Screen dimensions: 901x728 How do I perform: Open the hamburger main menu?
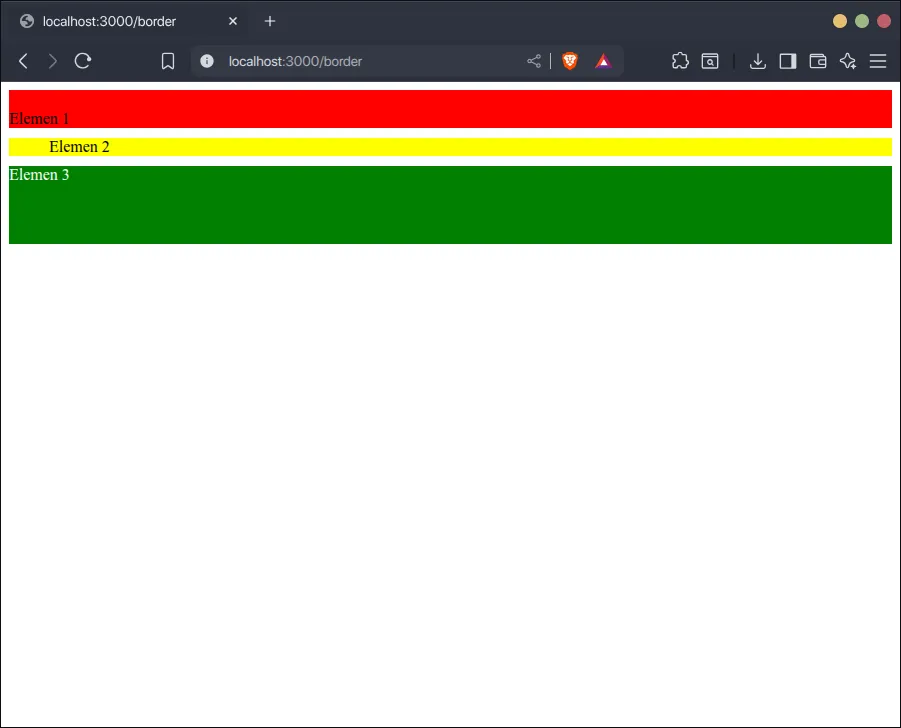[878, 61]
